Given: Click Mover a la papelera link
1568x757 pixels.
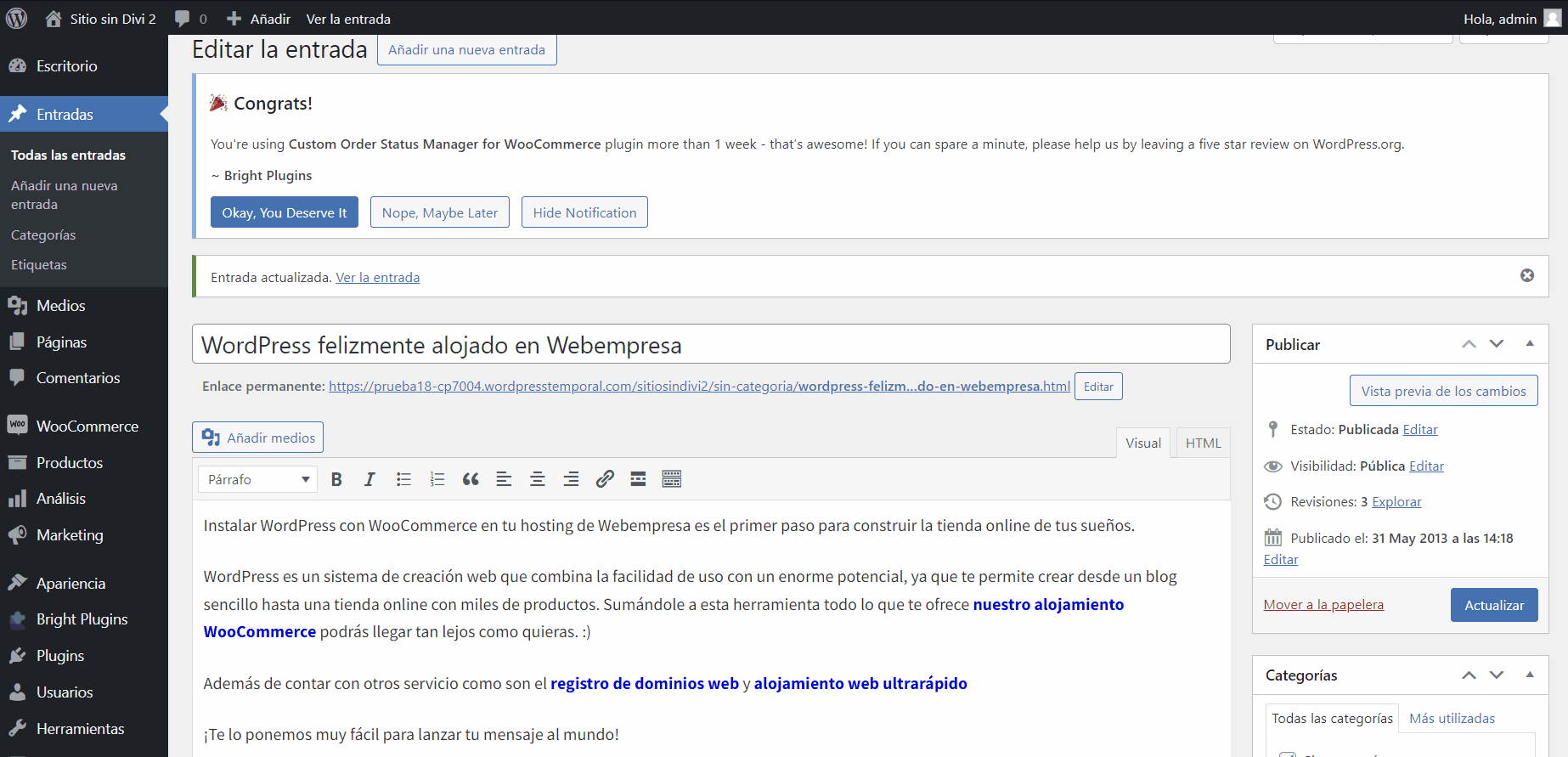Looking at the screenshot, I should click(1323, 605).
